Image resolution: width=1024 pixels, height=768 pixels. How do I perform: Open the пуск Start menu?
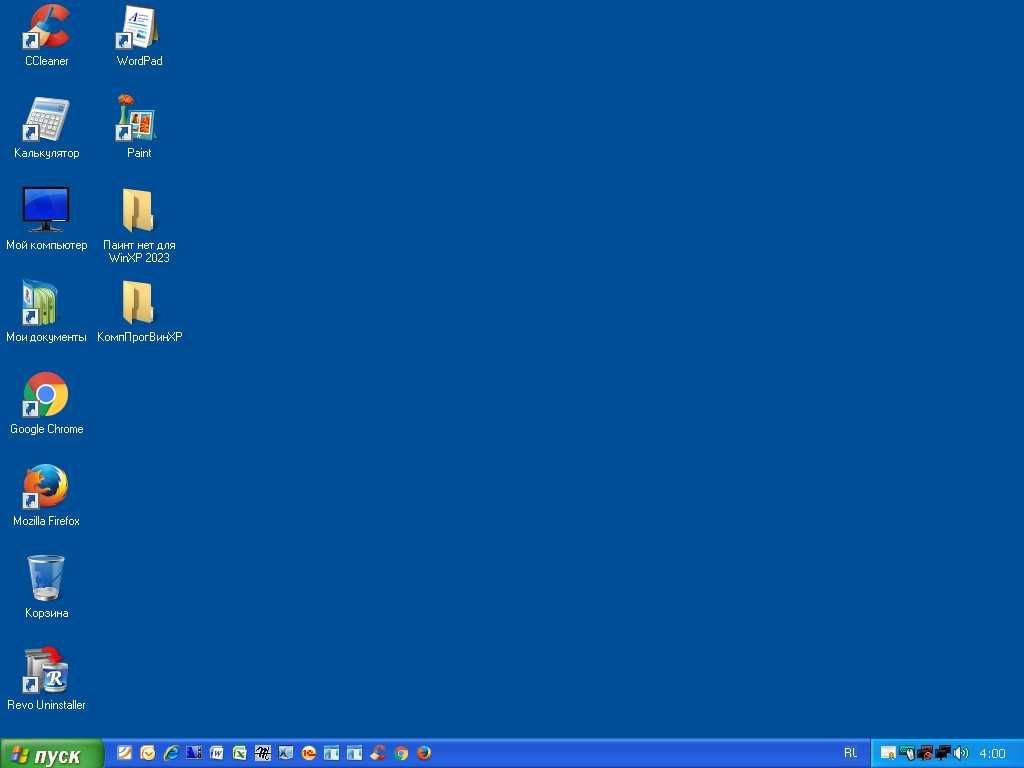[52, 755]
